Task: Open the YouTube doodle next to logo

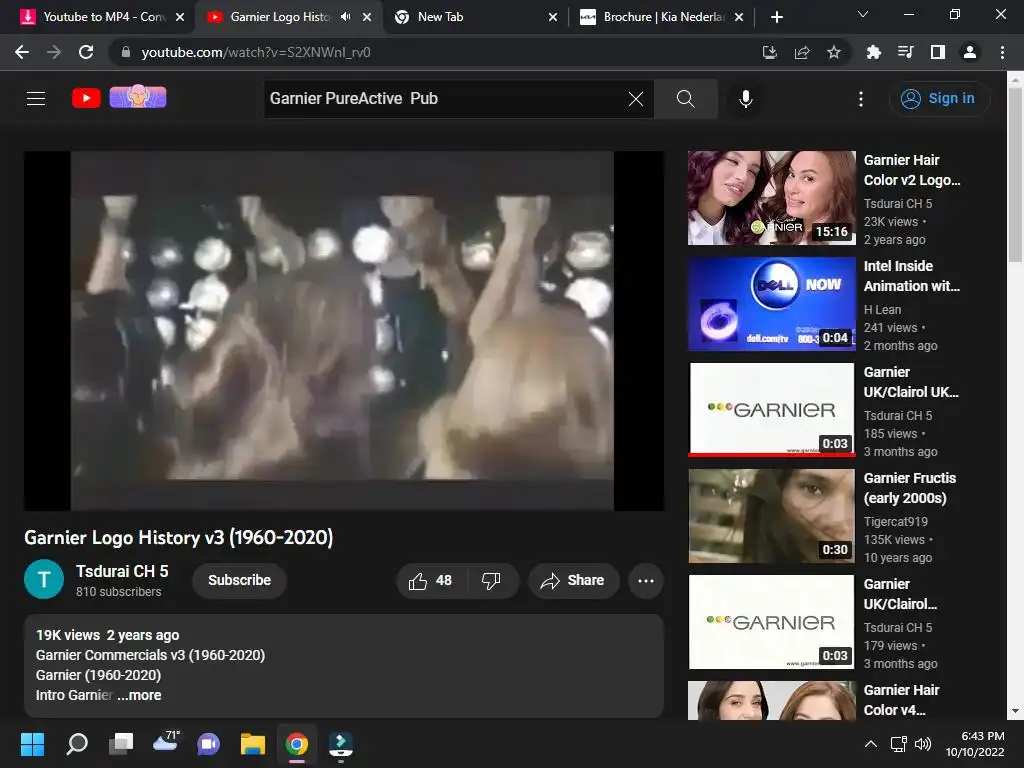Action: pyautogui.click(x=138, y=97)
